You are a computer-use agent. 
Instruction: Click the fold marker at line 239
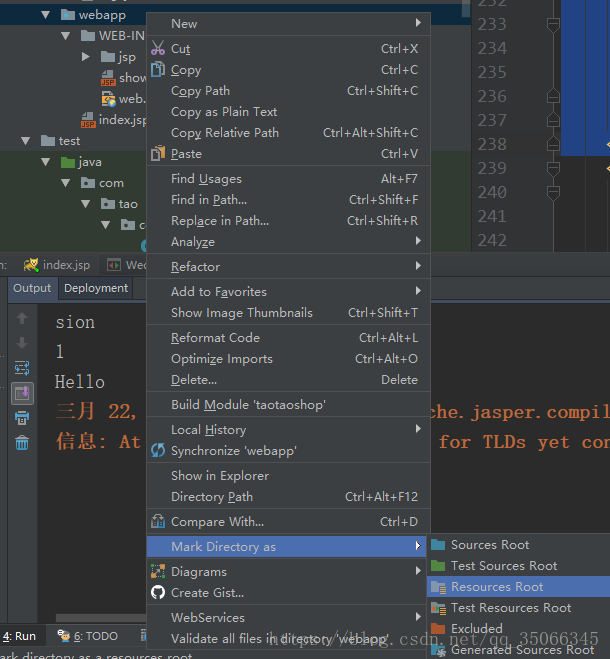click(553, 169)
